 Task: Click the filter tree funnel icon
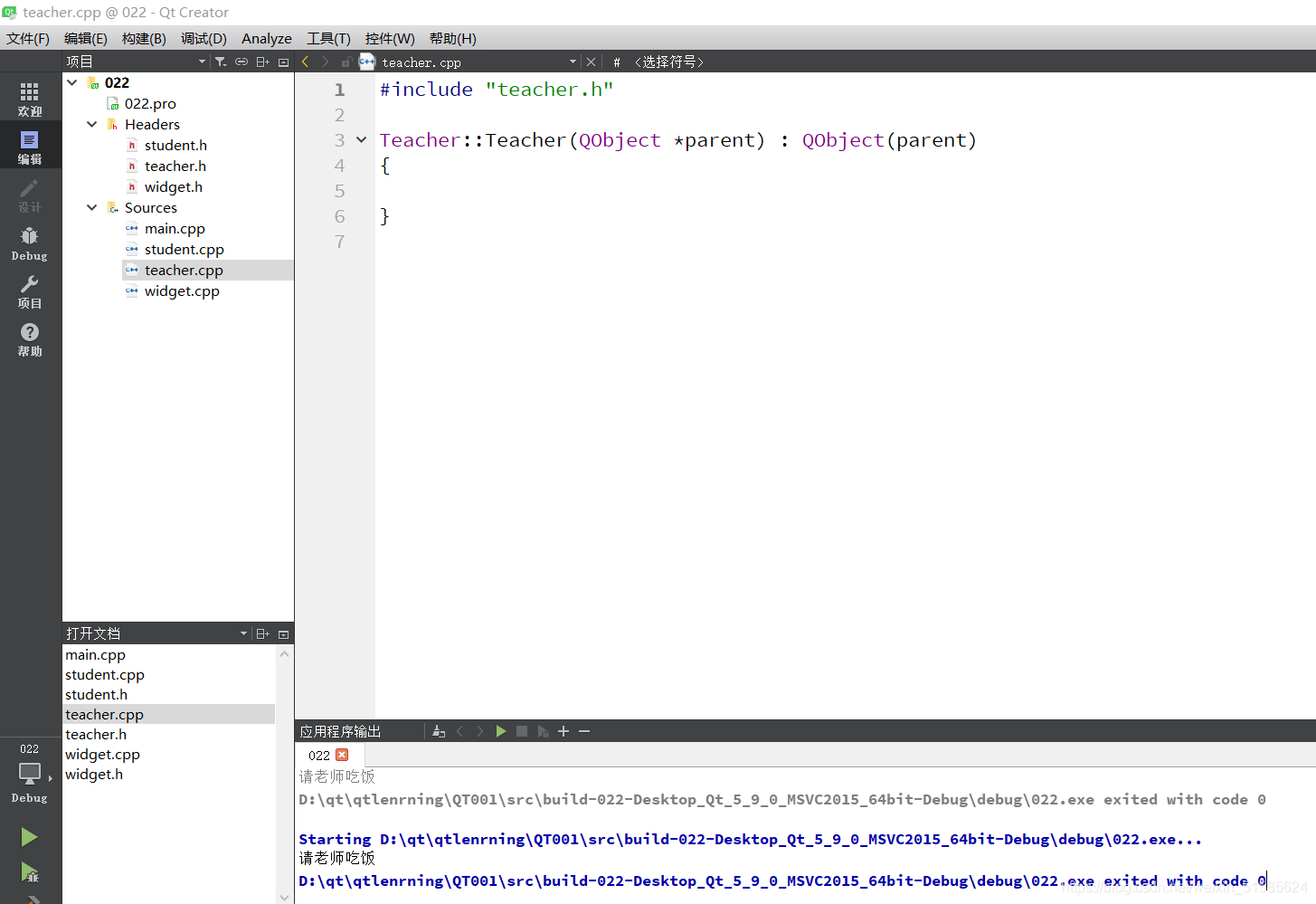[221, 62]
